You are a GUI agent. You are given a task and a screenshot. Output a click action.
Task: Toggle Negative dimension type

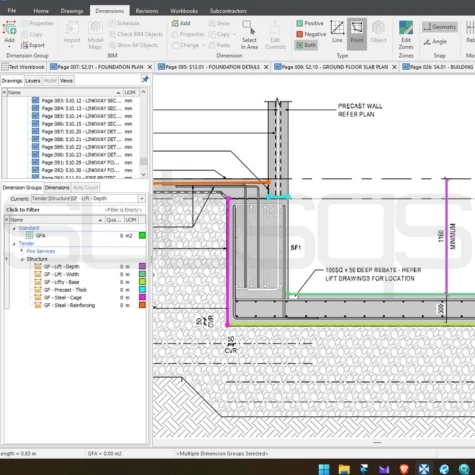pos(311,34)
